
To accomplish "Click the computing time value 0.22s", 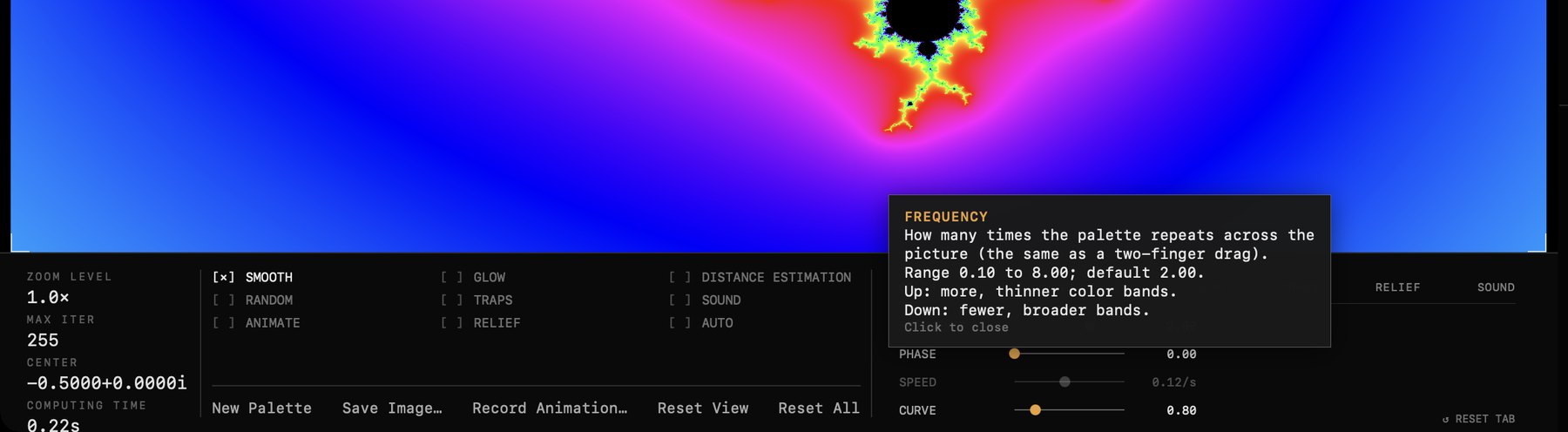I will click(53, 424).
